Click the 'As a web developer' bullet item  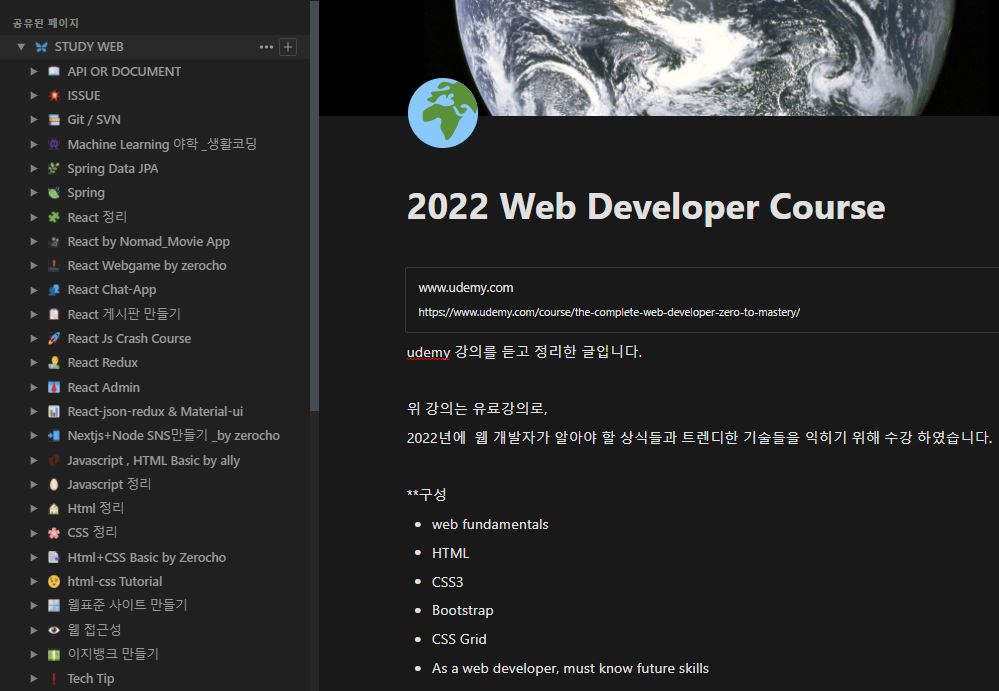[x=570, y=668]
